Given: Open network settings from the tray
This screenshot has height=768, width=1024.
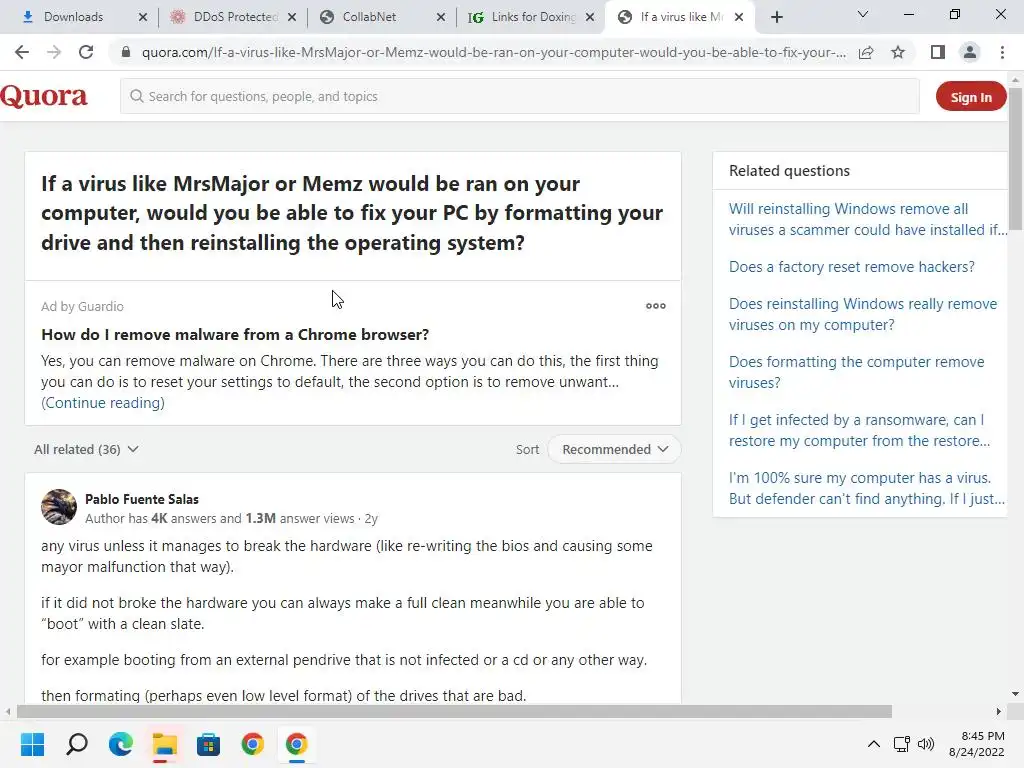Looking at the screenshot, I should coord(902,744).
